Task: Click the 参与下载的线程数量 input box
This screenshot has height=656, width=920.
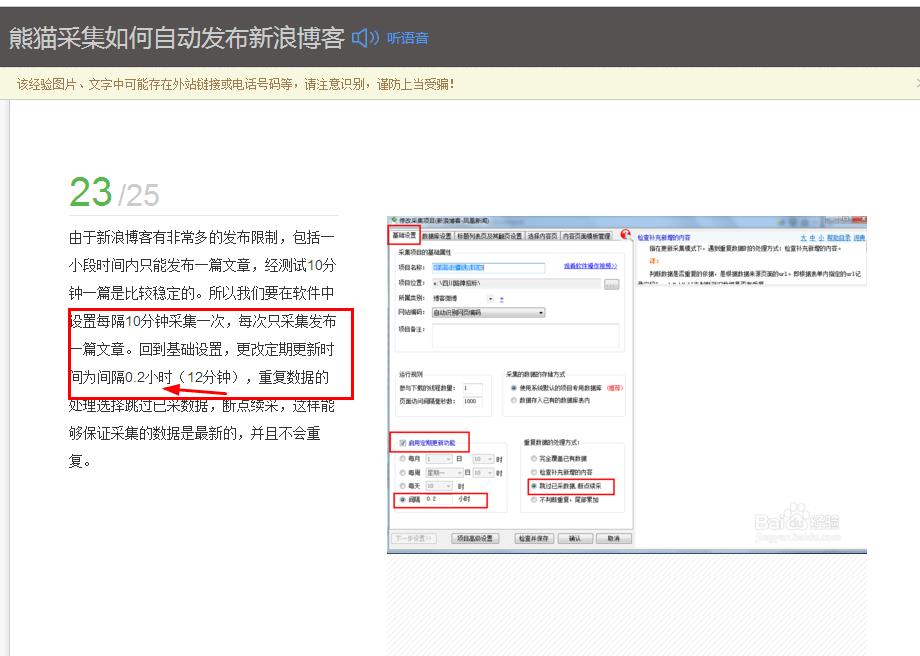Action: (x=472, y=388)
